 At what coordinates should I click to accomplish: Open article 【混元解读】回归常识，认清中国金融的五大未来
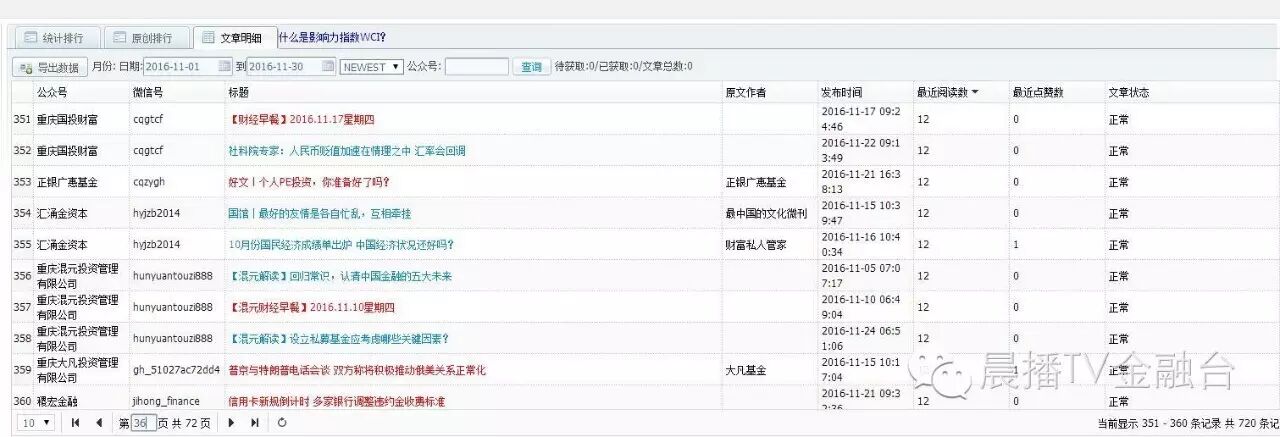[x=340, y=276]
